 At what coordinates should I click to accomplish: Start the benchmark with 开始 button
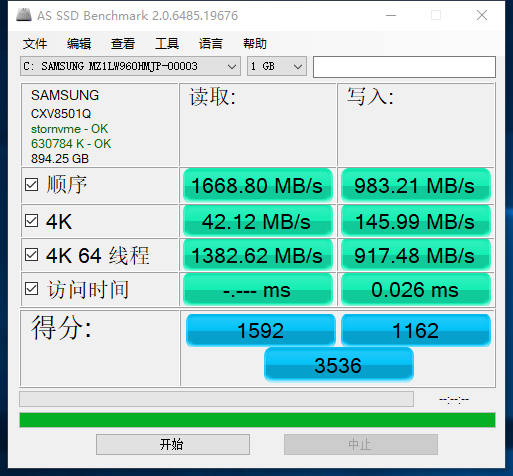(173, 444)
